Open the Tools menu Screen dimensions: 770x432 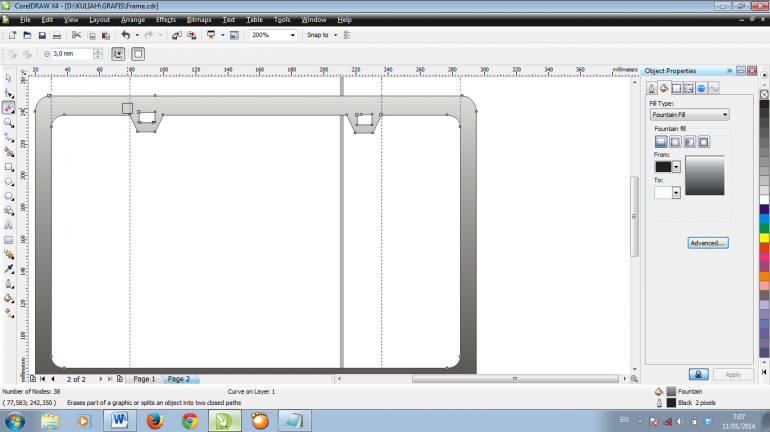pyautogui.click(x=282, y=20)
